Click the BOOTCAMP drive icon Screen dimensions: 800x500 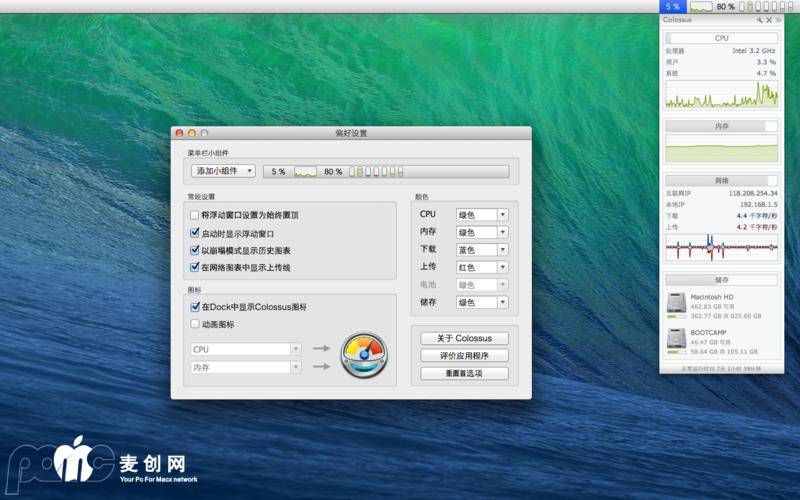[x=676, y=341]
